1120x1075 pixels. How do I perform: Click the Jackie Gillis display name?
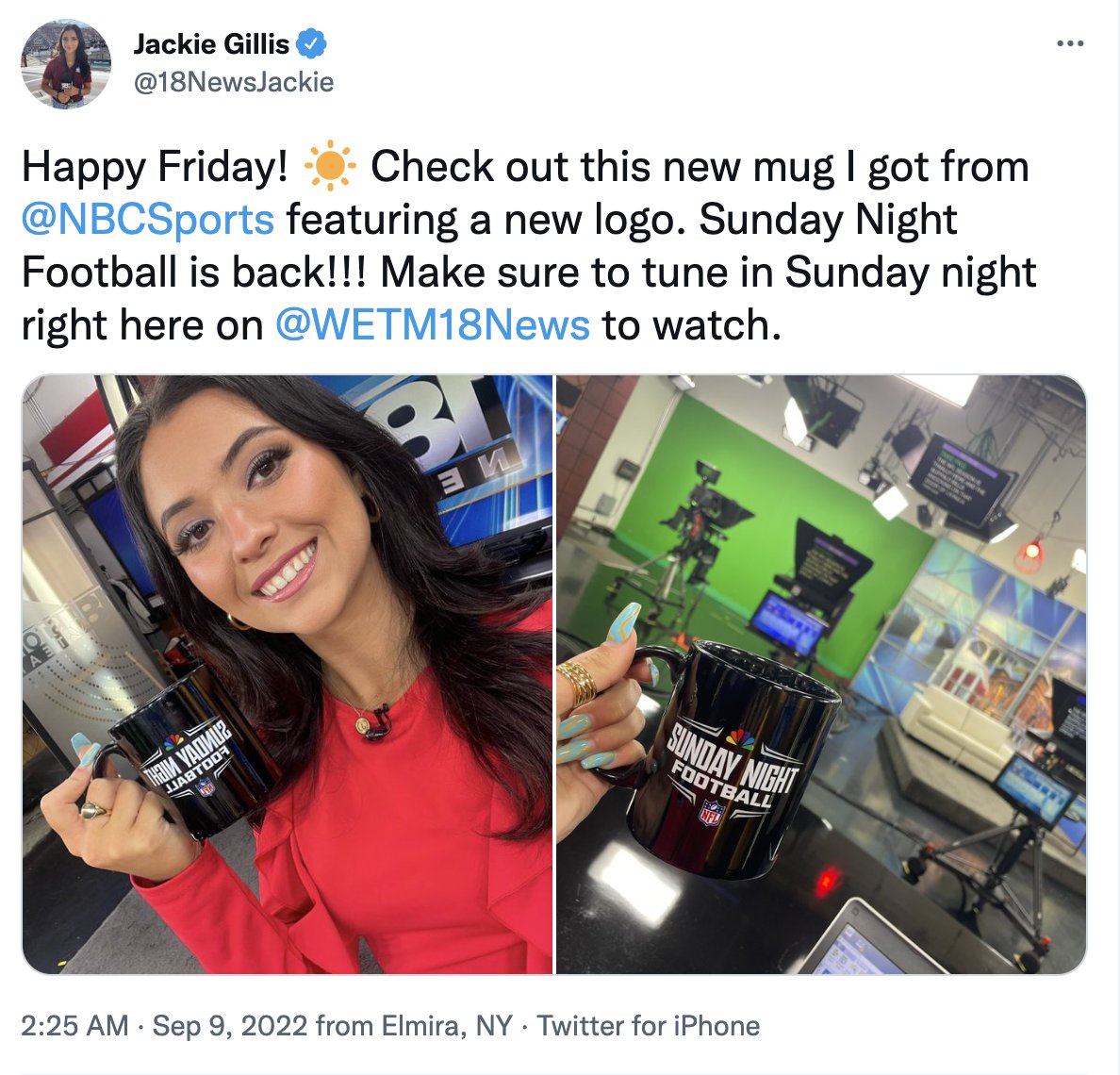(211, 44)
